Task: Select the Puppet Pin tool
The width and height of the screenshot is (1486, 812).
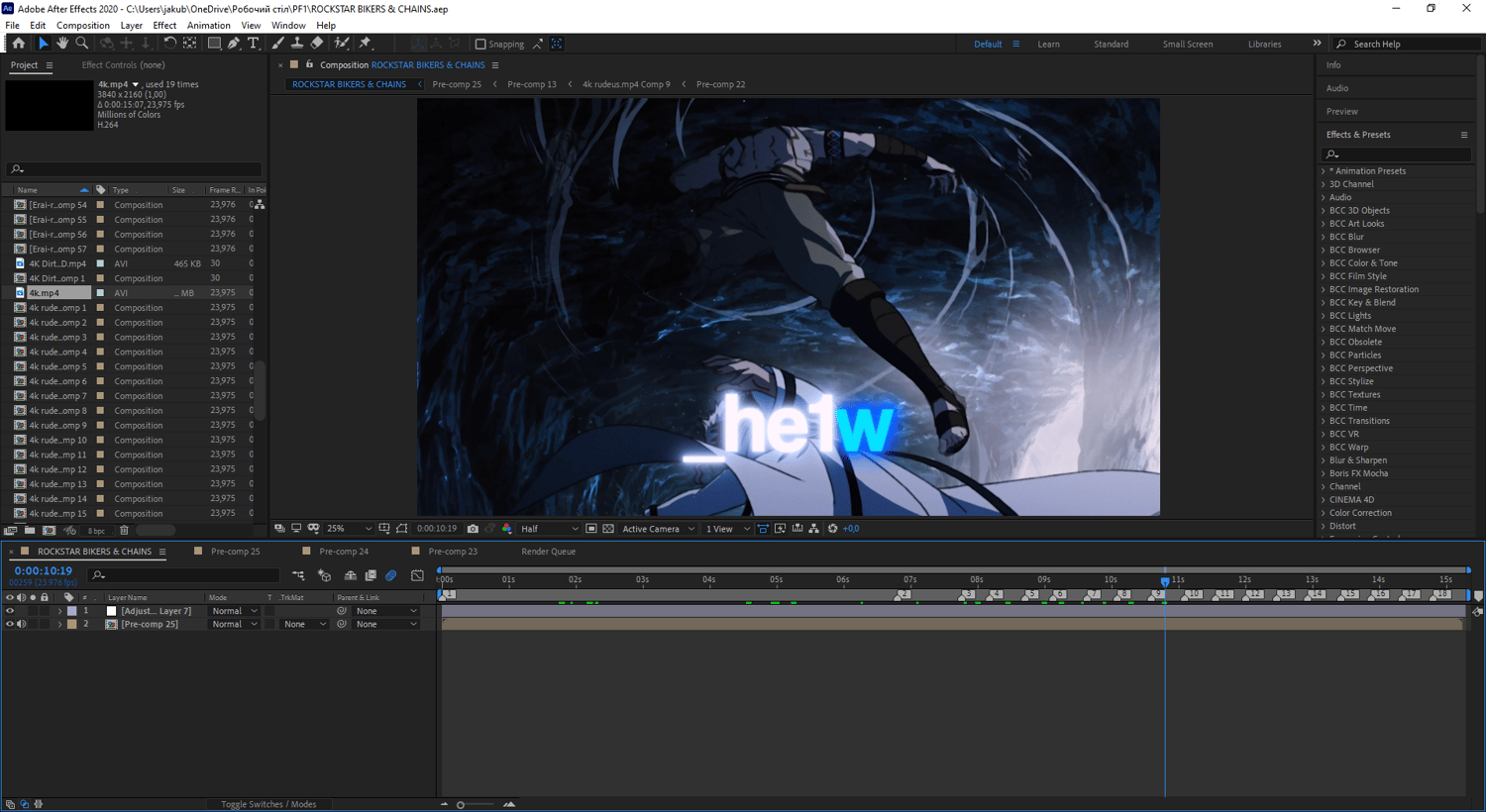Action: point(365,44)
